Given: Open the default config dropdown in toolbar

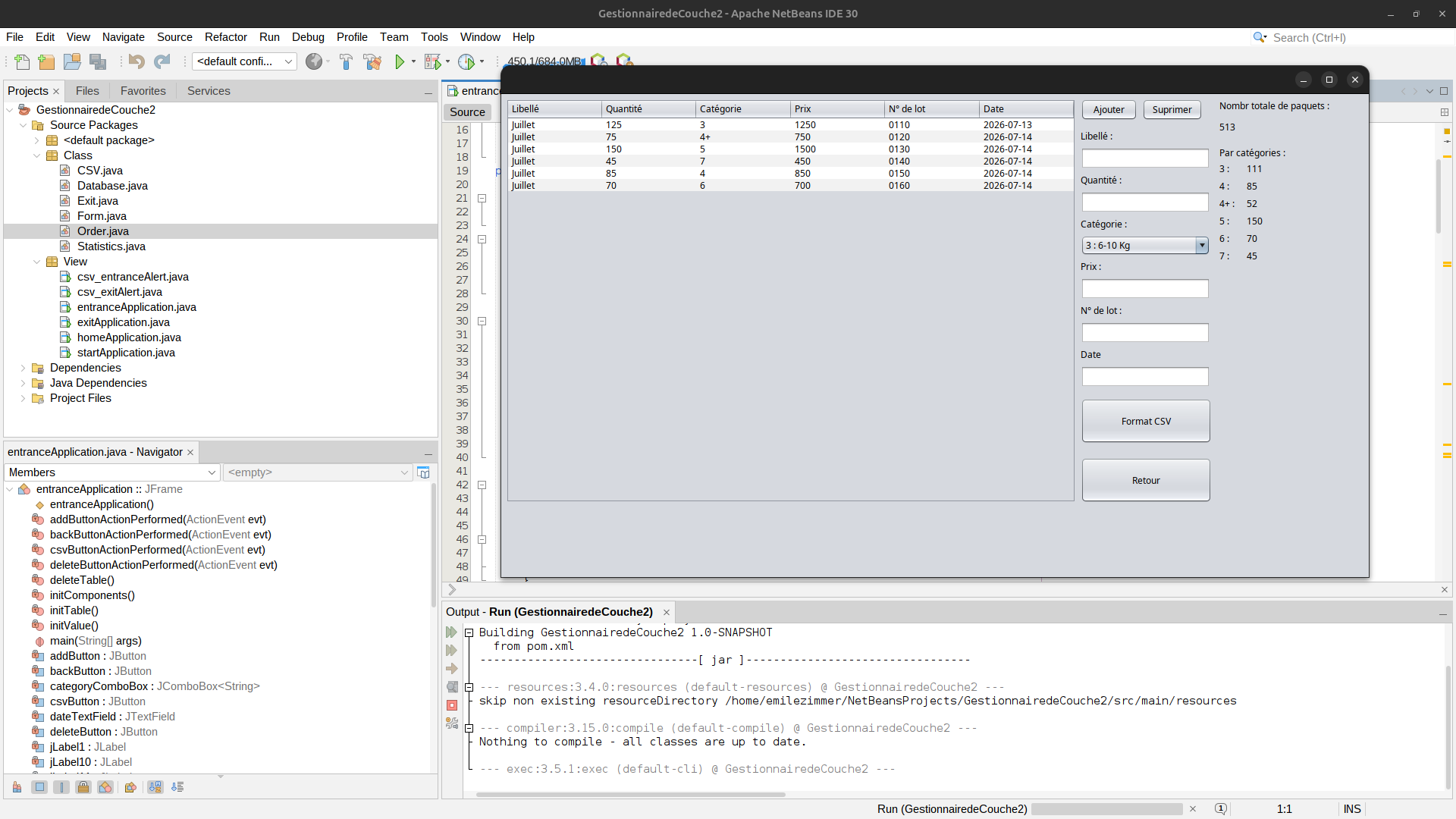Looking at the screenshot, I should [x=244, y=61].
